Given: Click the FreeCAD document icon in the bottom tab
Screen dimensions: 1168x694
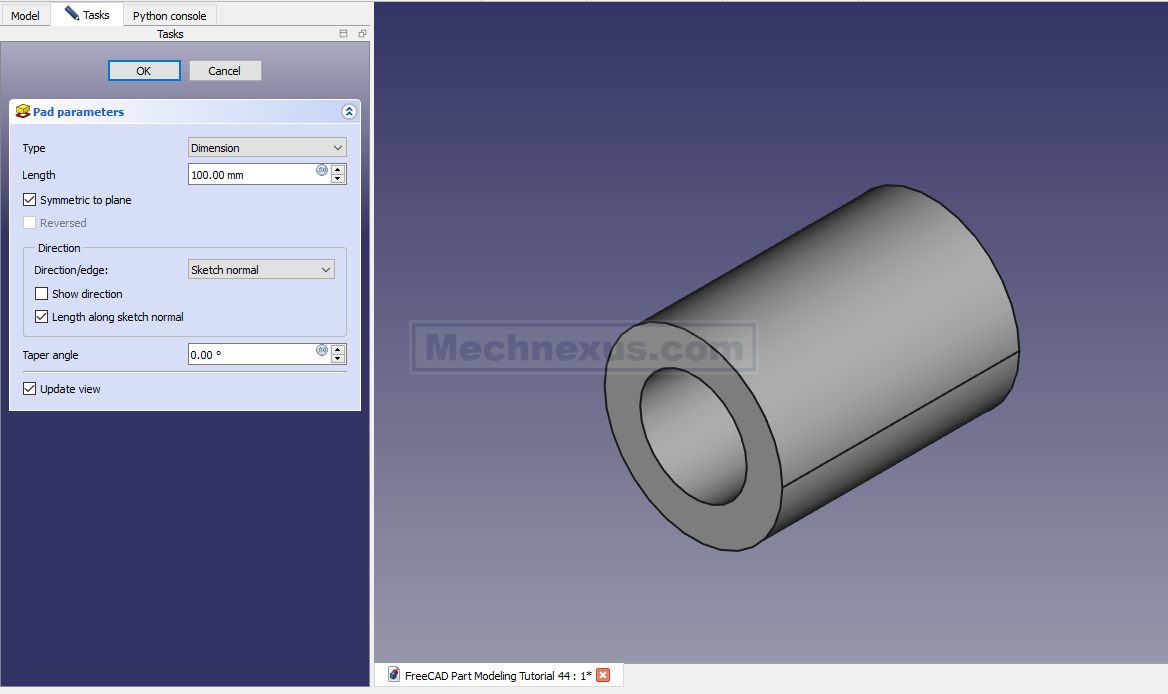Looking at the screenshot, I should point(394,675).
